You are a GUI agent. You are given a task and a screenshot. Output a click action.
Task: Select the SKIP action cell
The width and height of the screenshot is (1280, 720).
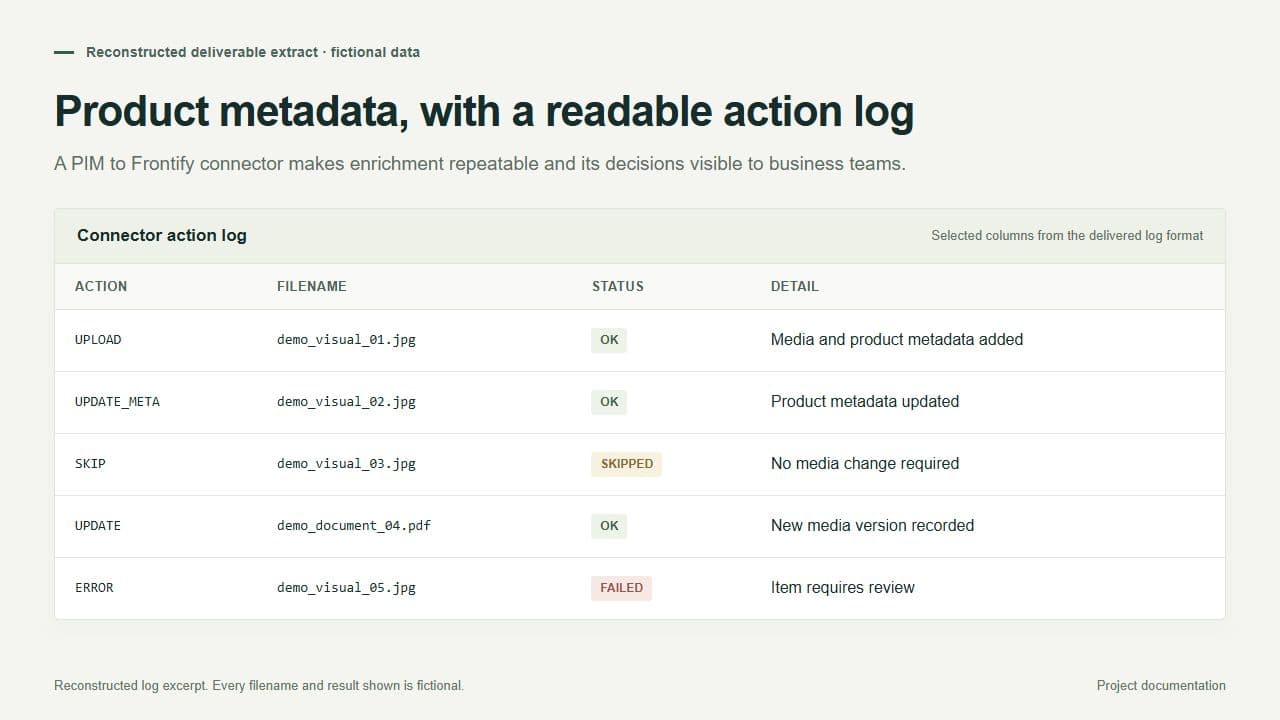[90, 464]
